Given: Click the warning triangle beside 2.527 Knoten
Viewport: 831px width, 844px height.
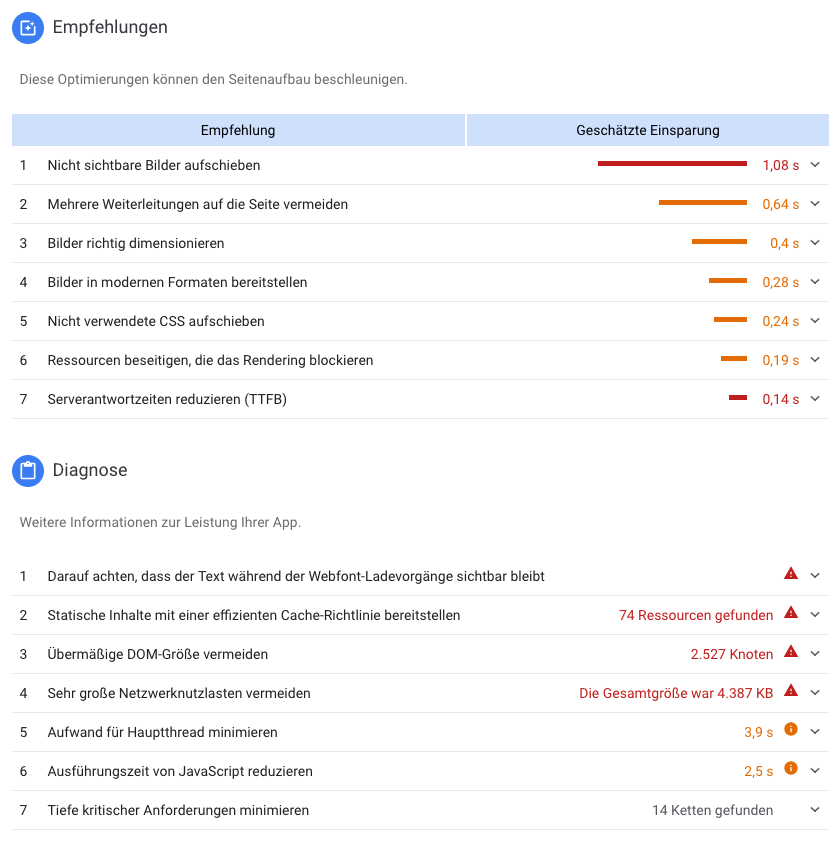Looking at the screenshot, I should 790,651.
